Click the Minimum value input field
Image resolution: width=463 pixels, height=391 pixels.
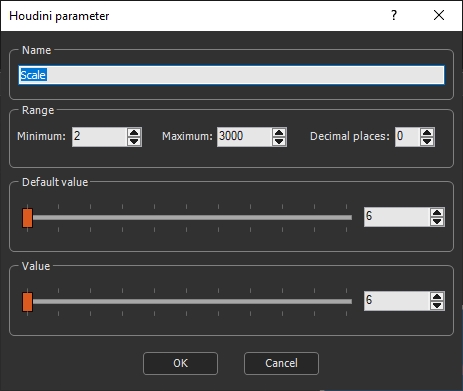pos(99,137)
